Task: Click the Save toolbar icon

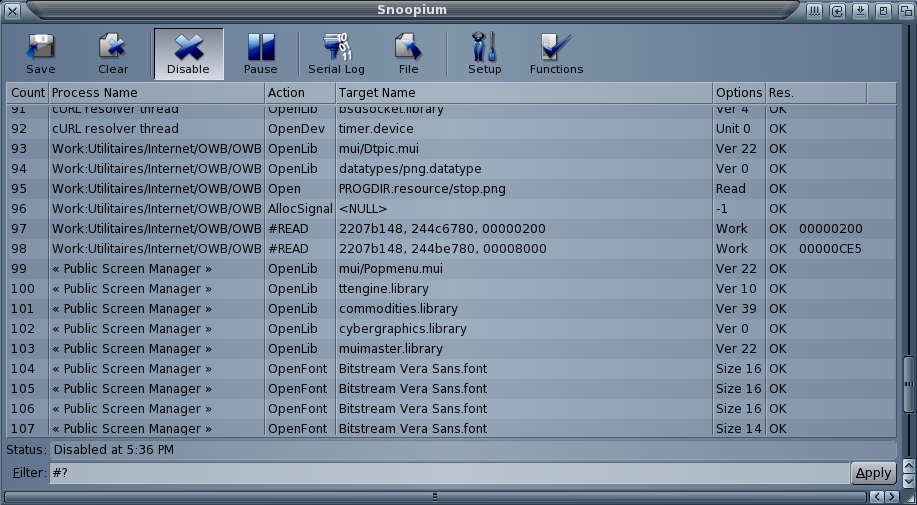Action: point(40,53)
